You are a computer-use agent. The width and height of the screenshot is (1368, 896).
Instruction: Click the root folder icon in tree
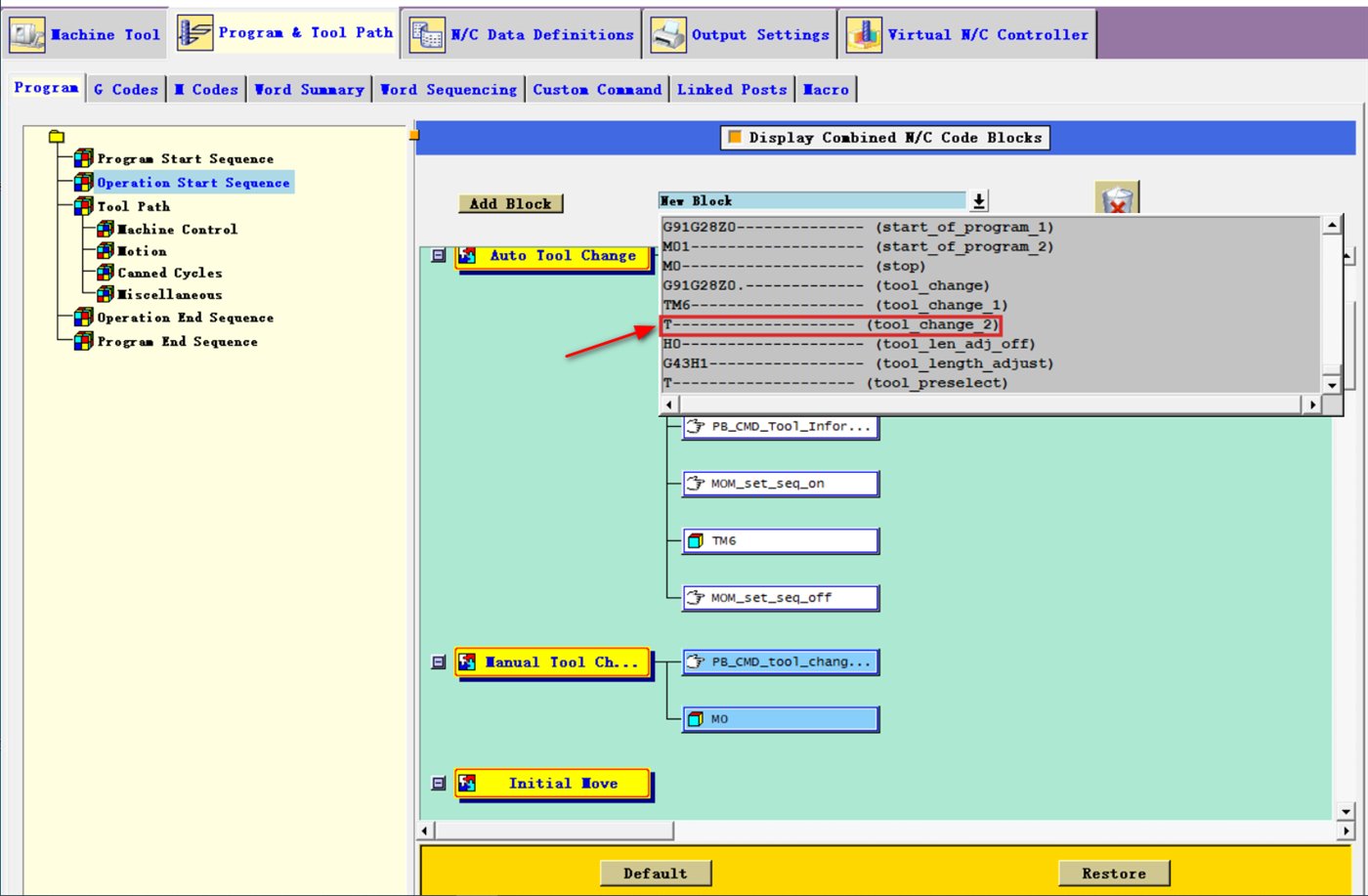(x=56, y=137)
